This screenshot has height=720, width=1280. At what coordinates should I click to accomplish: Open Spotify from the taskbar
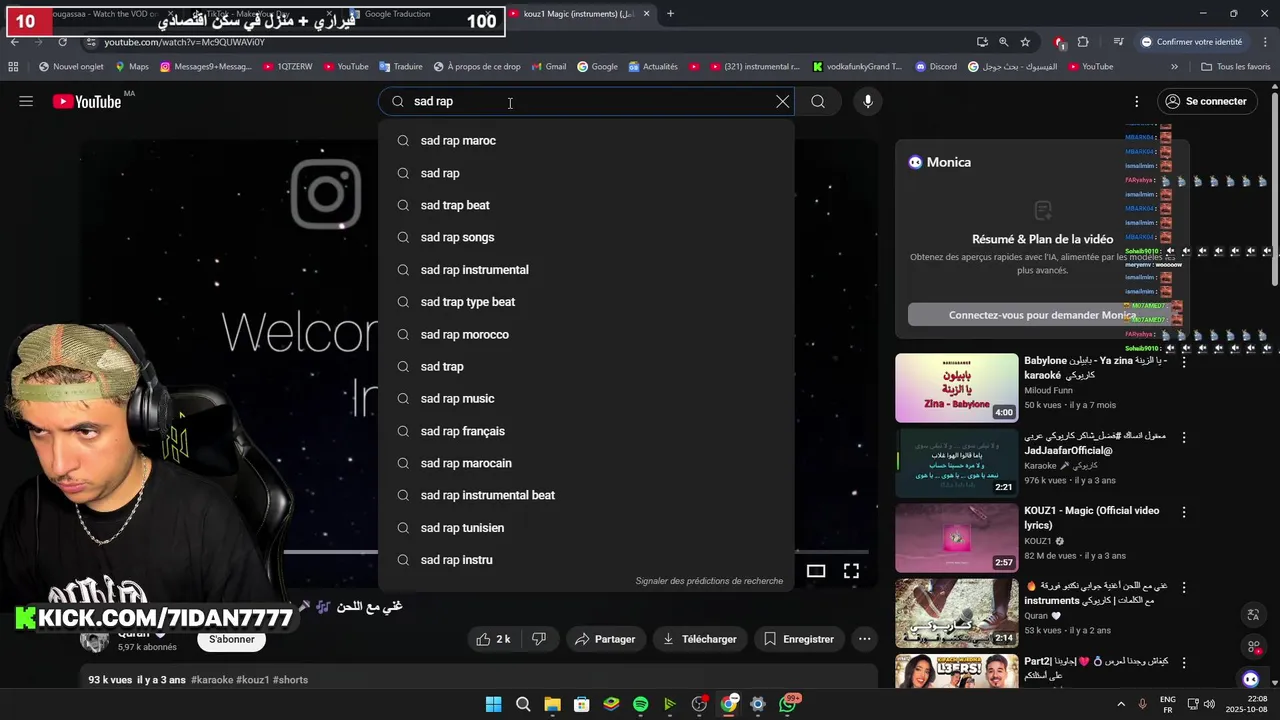[640, 705]
